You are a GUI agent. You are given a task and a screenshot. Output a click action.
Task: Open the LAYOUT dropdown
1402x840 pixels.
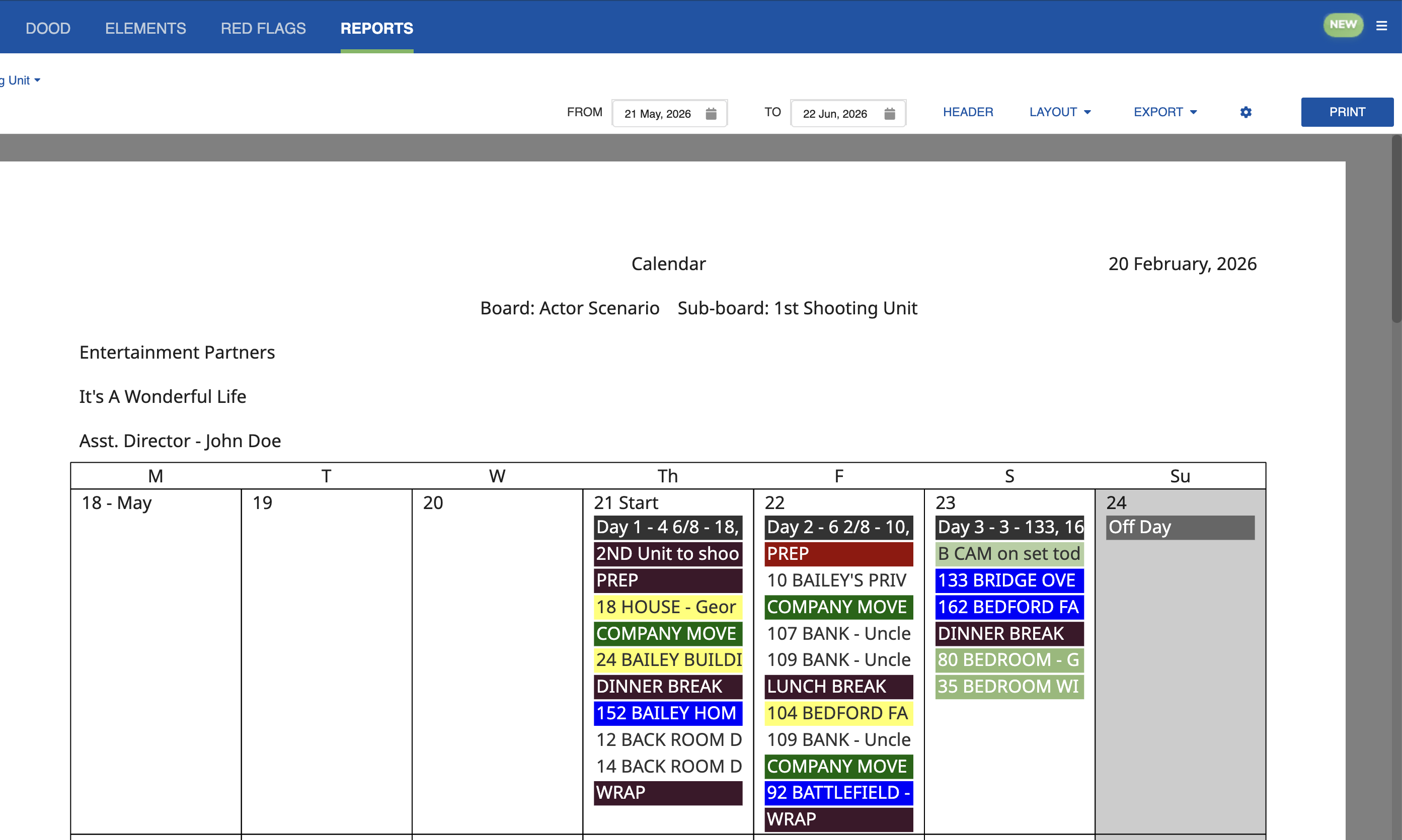pyautogui.click(x=1059, y=112)
